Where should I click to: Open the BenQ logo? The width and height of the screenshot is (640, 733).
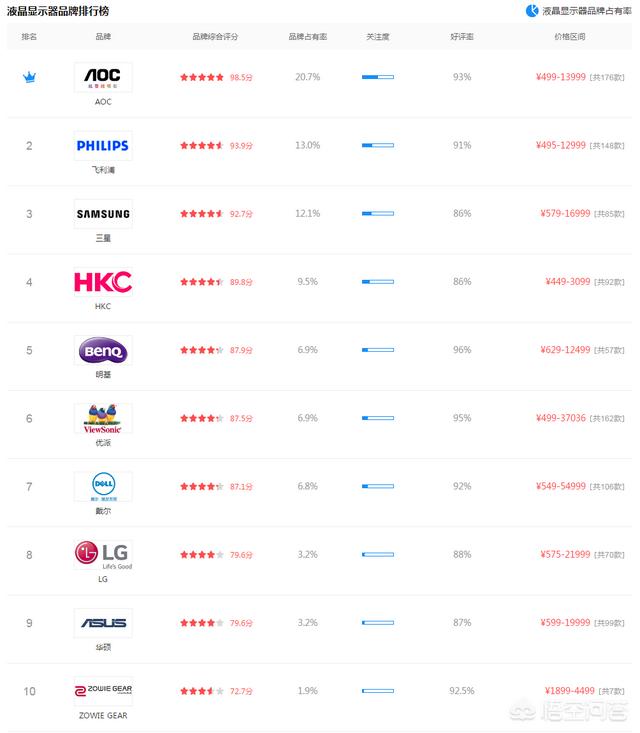pos(103,350)
